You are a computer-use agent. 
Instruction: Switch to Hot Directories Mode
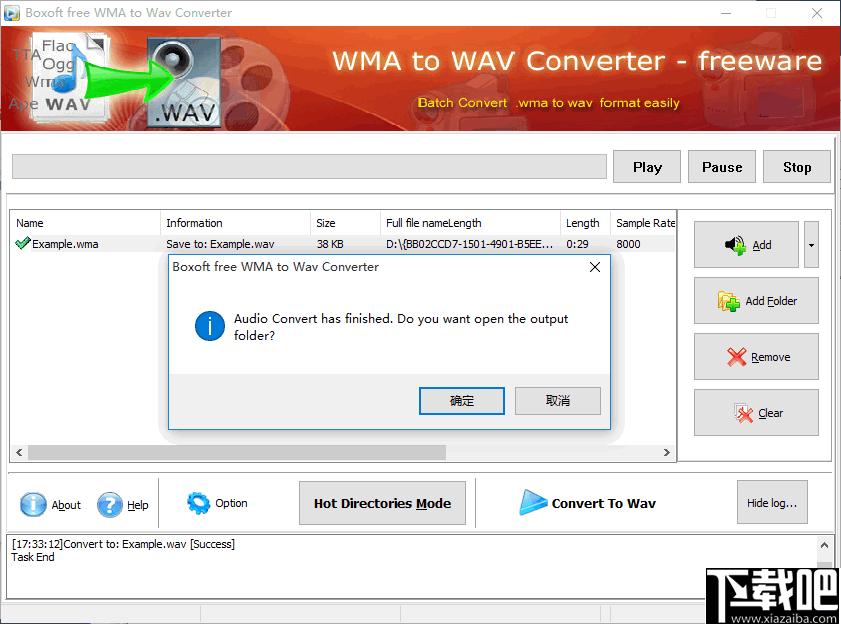382,503
